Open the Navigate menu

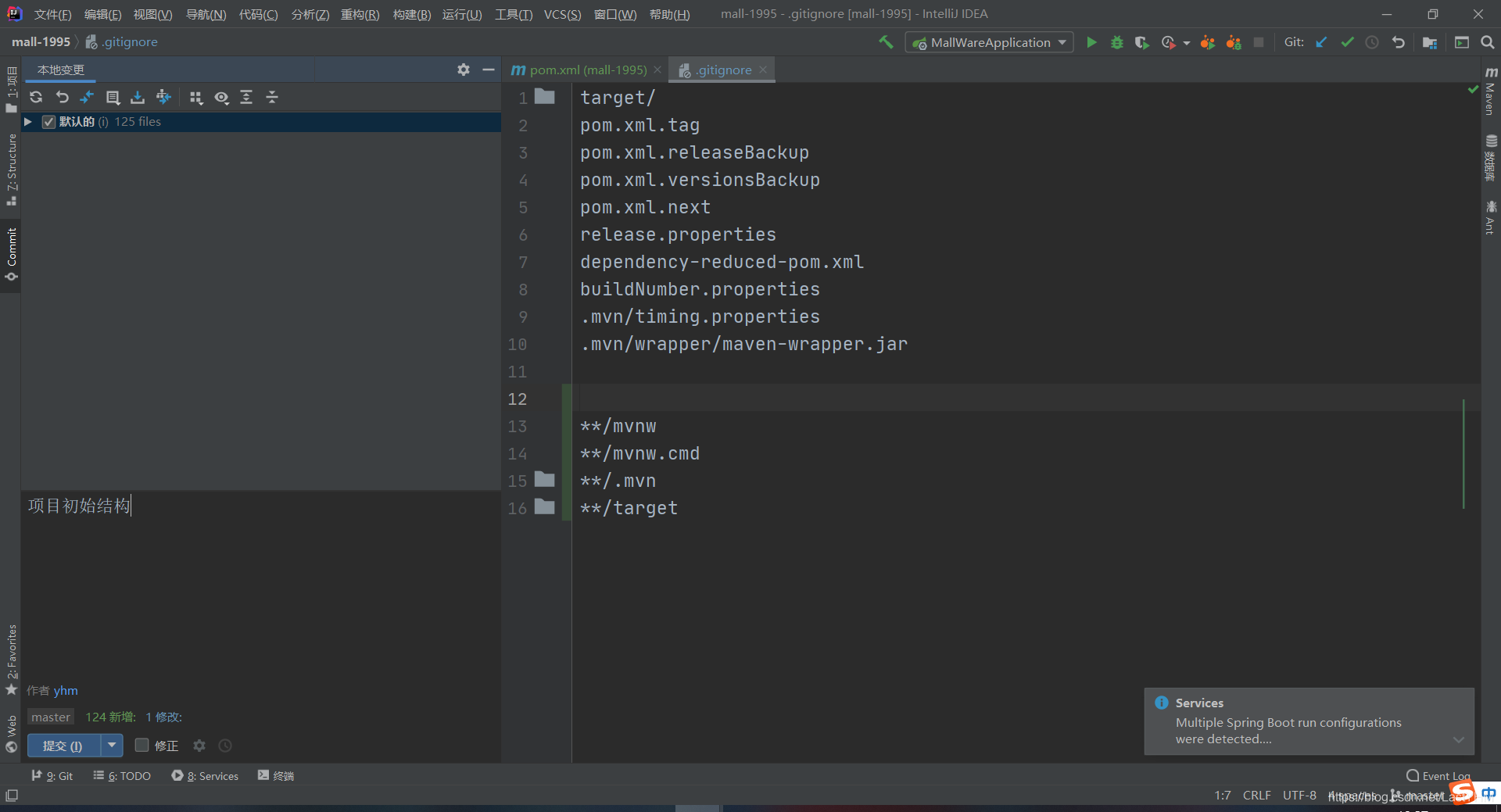pyautogui.click(x=206, y=14)
